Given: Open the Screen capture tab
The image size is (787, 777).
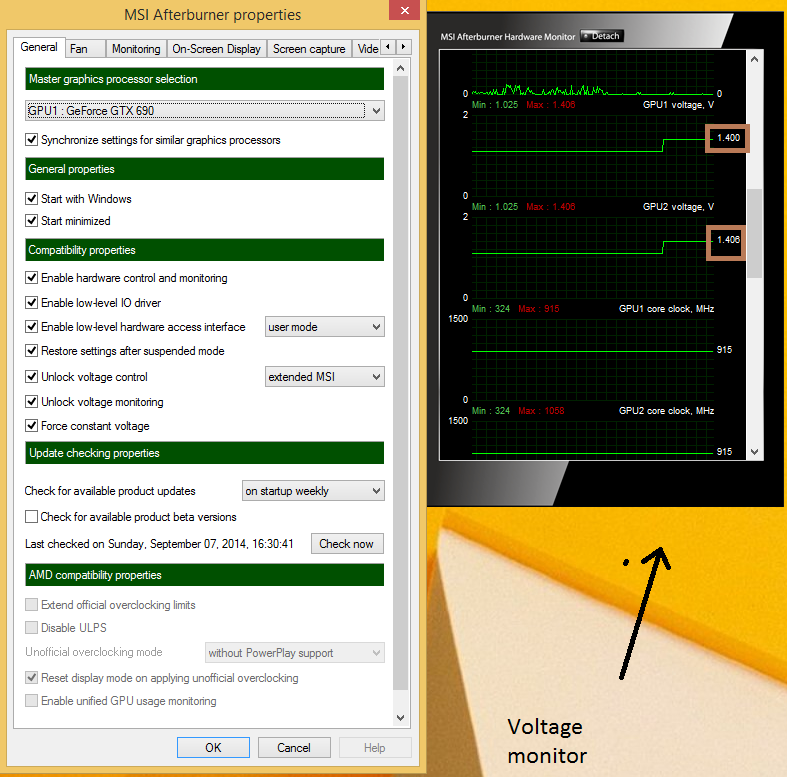Looking at the screenshot, I should tap(309, 49).
